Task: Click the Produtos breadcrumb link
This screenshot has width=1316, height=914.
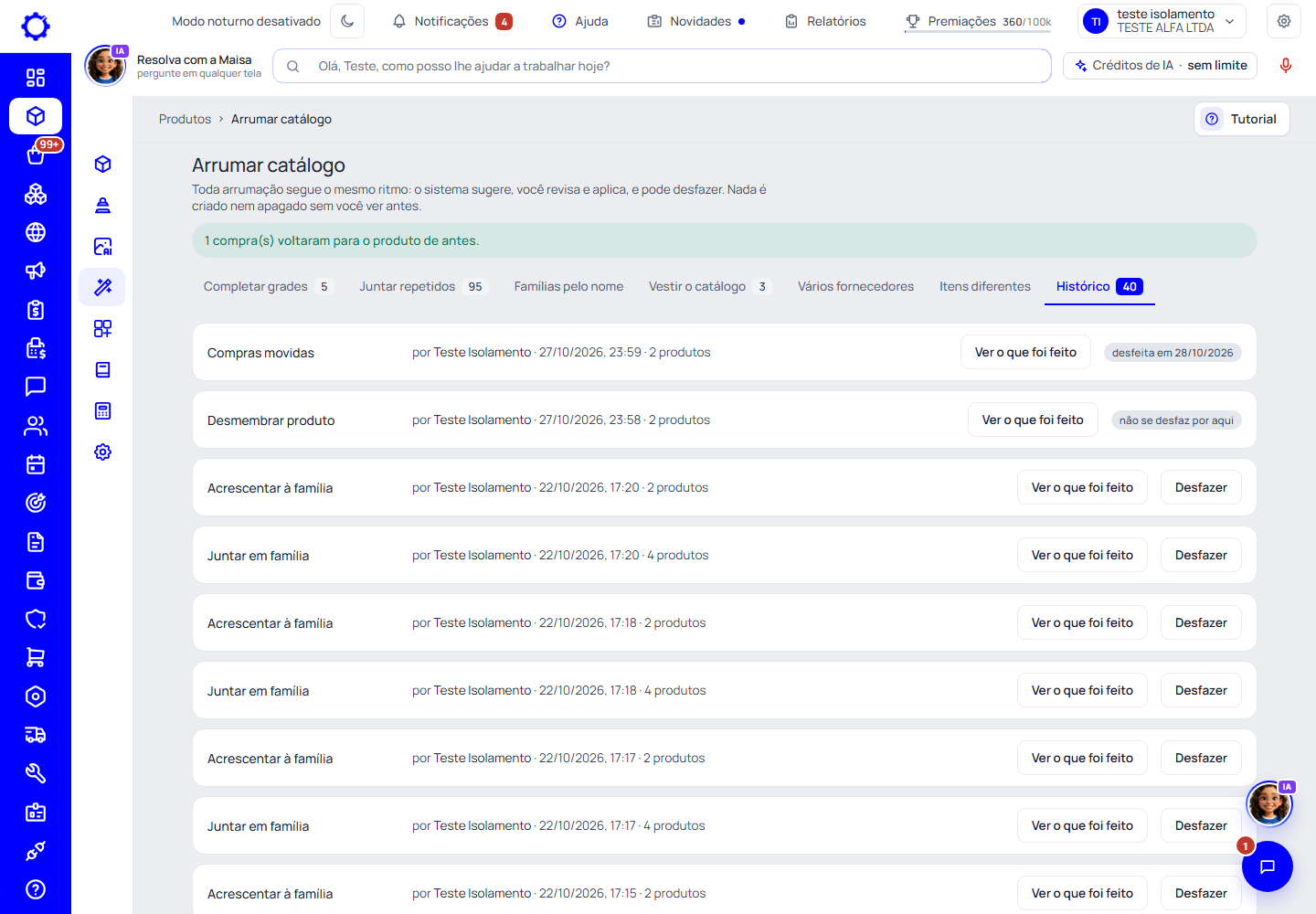Action: point(185,119)
